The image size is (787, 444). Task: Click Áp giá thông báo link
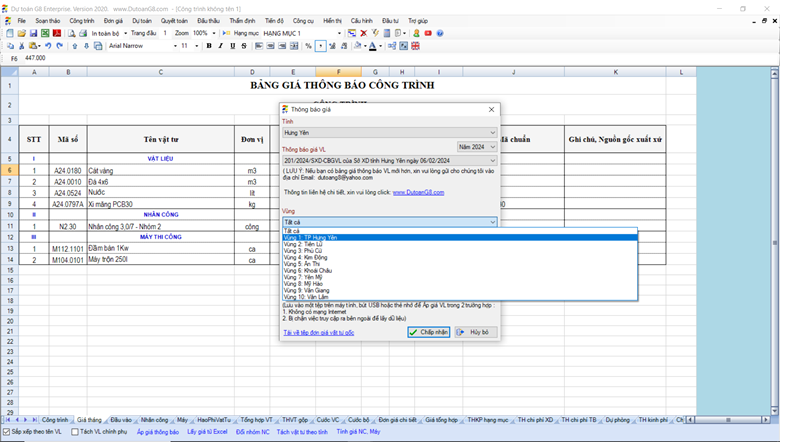coord(158,432)
